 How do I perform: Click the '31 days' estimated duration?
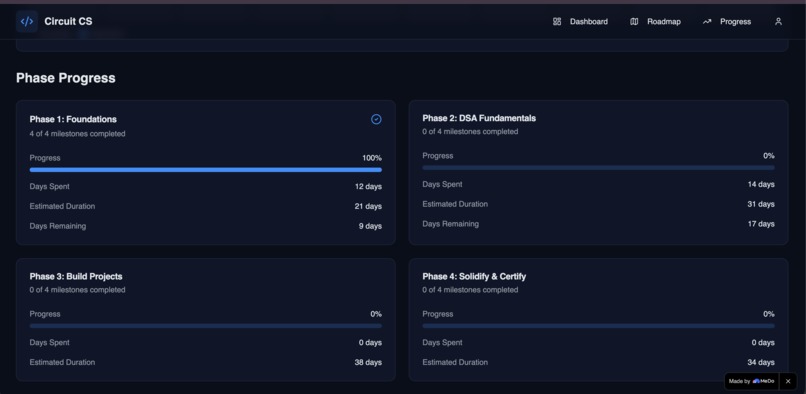(761, 204)
